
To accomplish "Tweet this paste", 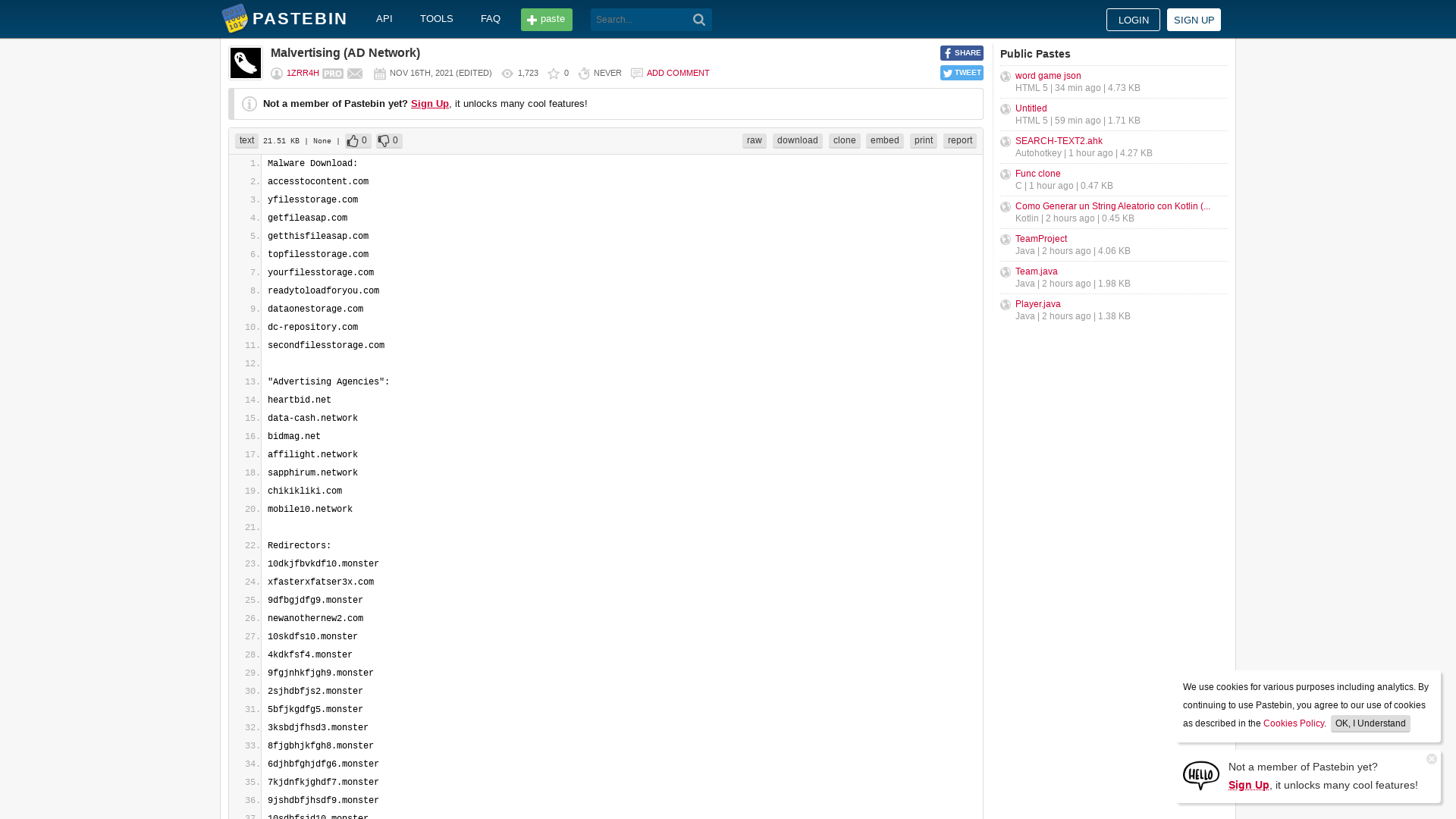I will pyautogui.click(x=962, y=73).
